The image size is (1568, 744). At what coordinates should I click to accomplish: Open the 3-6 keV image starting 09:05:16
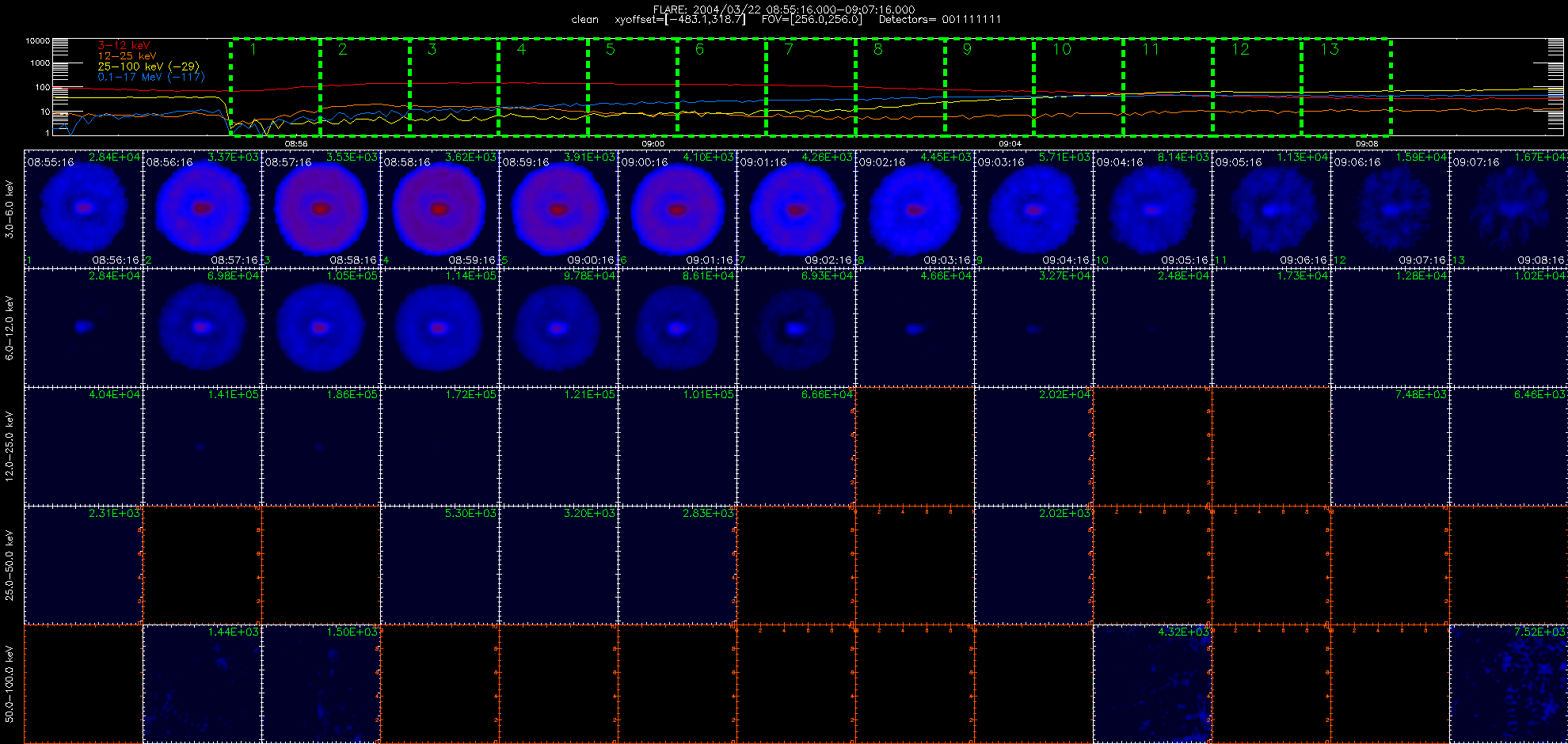coord(1271,209)
